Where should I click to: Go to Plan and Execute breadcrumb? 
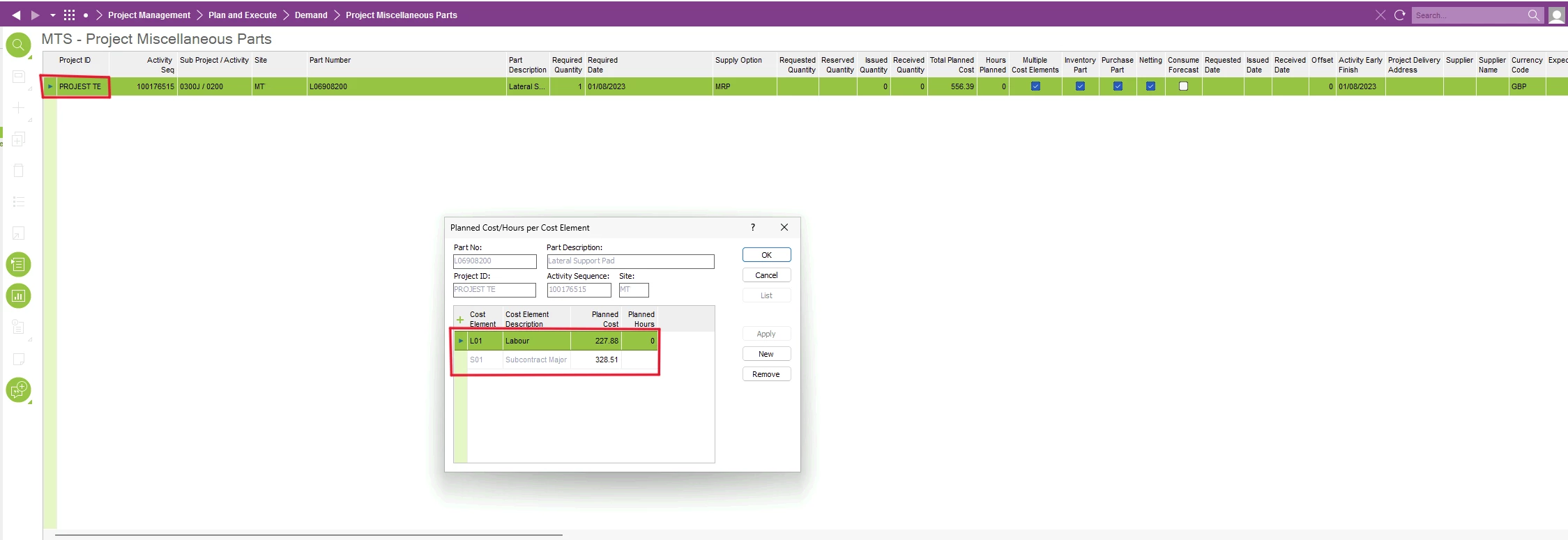(x=243, y=15)
